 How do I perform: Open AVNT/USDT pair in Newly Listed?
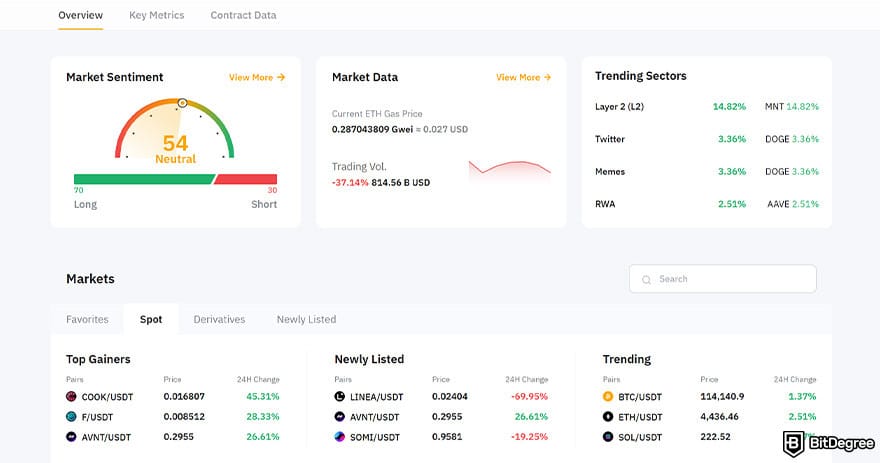[x=374, y=417]
